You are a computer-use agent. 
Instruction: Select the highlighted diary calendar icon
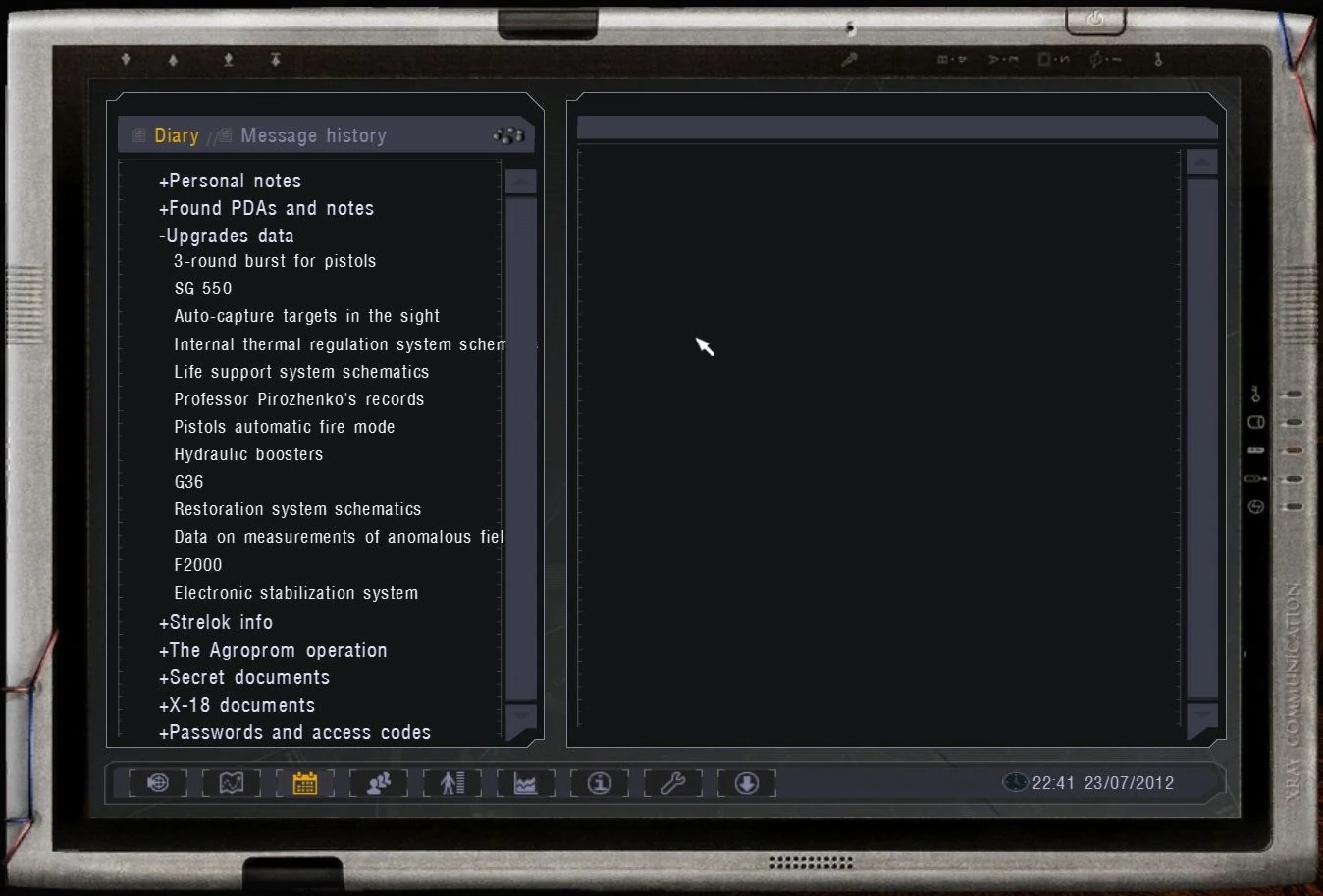tap(305, 782)
